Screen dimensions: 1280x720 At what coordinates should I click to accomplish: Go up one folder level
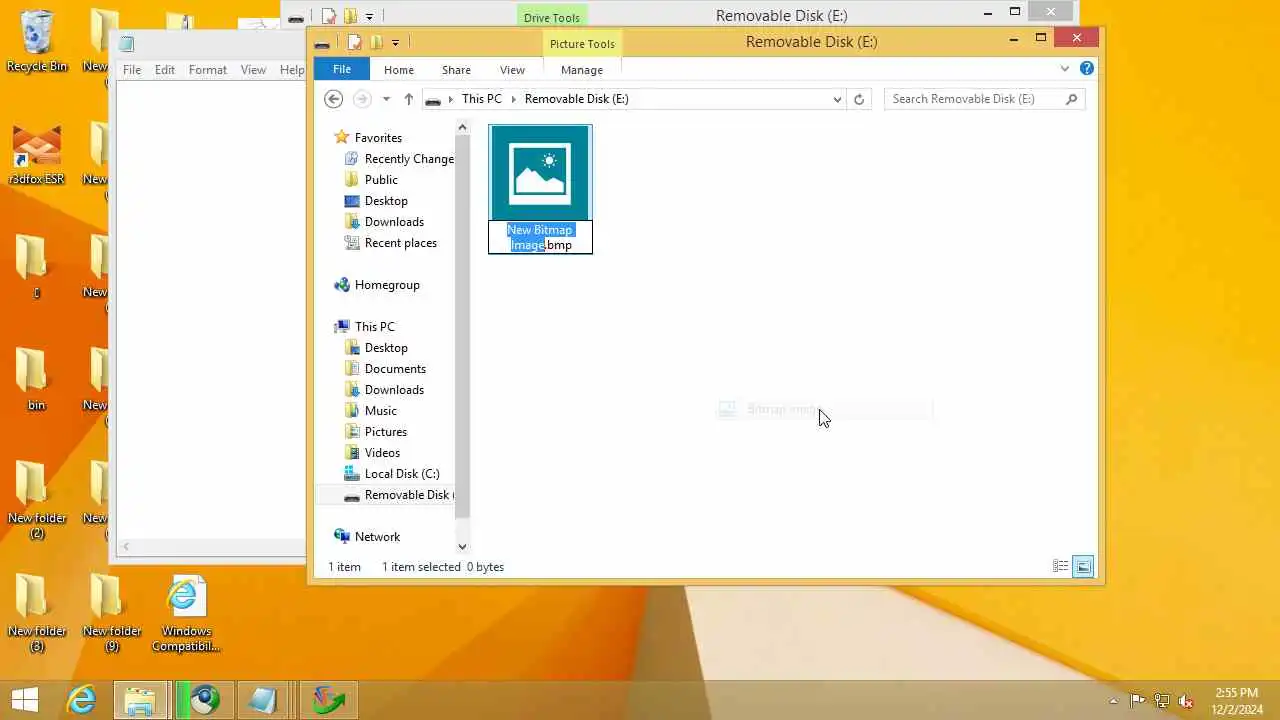coord(408,99)
